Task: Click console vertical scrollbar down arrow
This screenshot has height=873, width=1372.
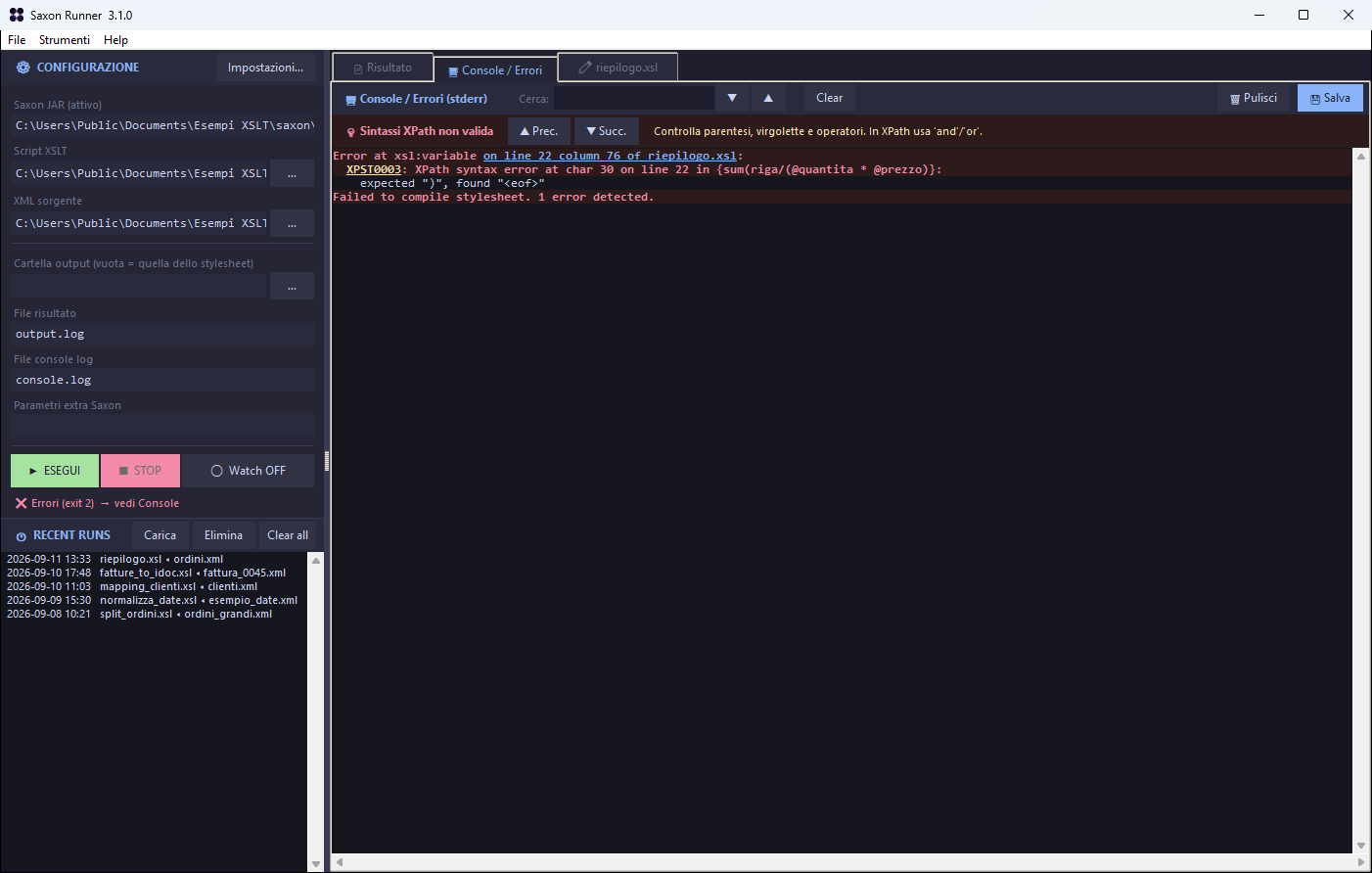Action: coord(1360,846)
